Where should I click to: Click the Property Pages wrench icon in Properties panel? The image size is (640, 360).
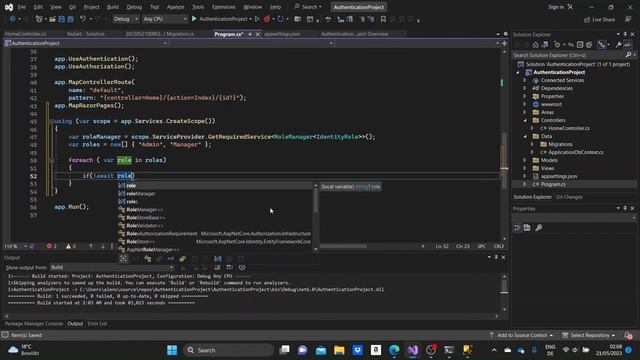pyautogui.click(x=539, y=228)
